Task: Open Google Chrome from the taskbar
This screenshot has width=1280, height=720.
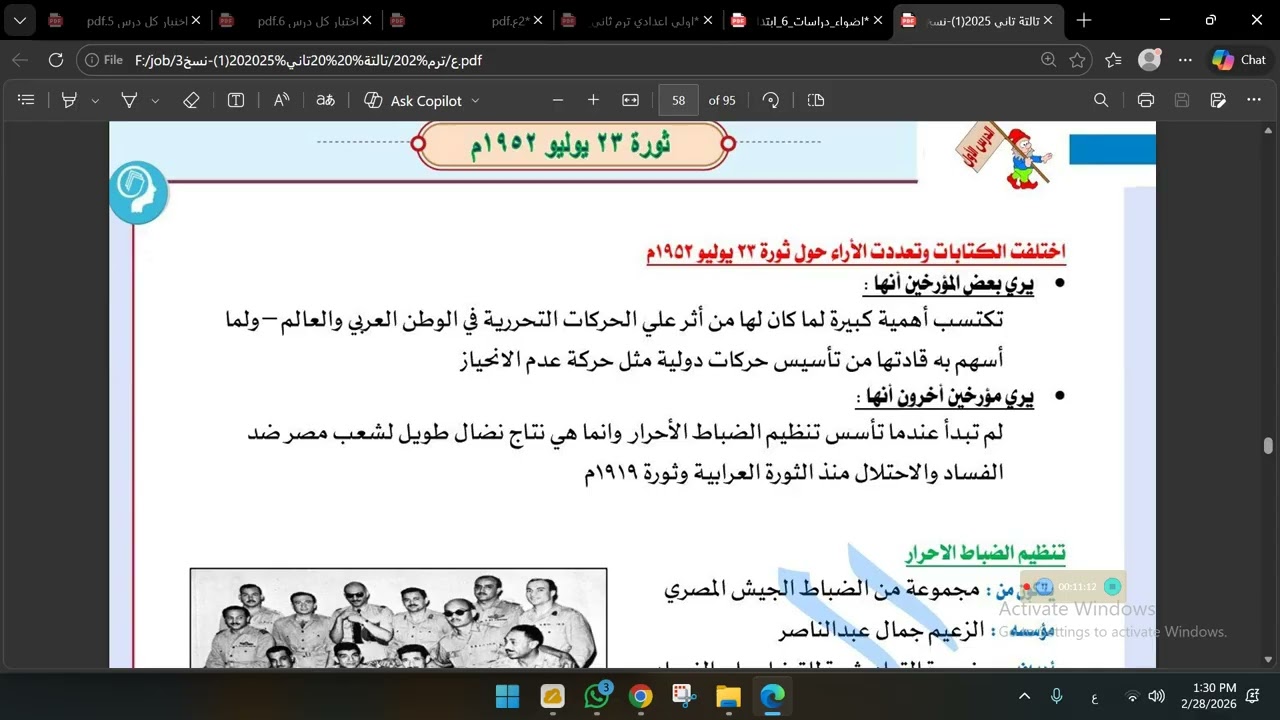Action: pos(641,696)
